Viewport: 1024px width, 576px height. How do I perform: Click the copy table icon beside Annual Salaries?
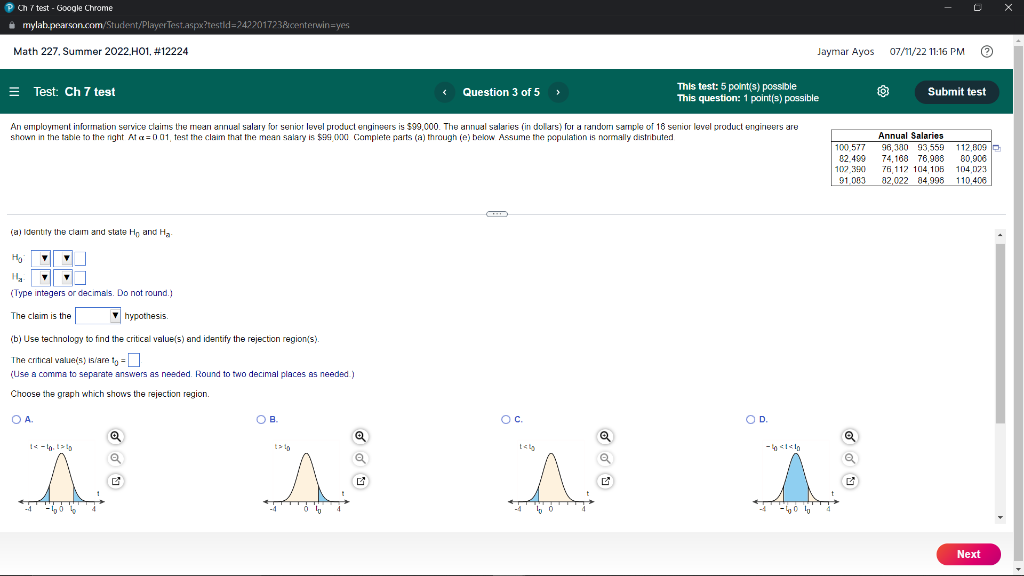tap(997, 148)
